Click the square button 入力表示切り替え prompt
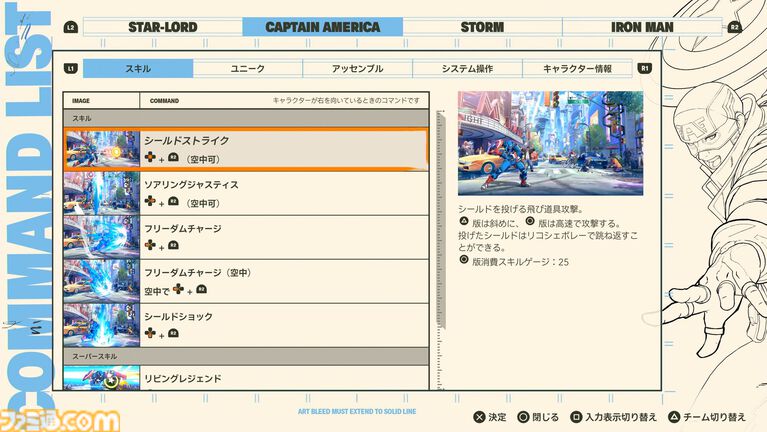This screenshot has height=432, width=767. 613,417
